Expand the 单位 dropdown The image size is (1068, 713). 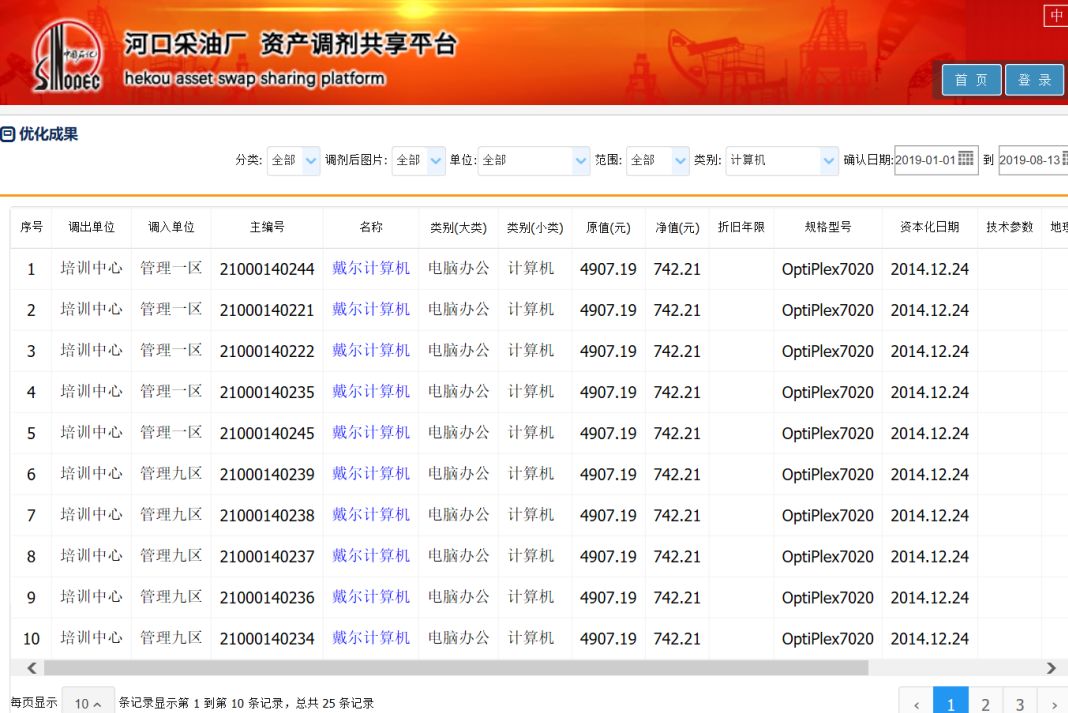pyautogui.click(x=581, y=160)
